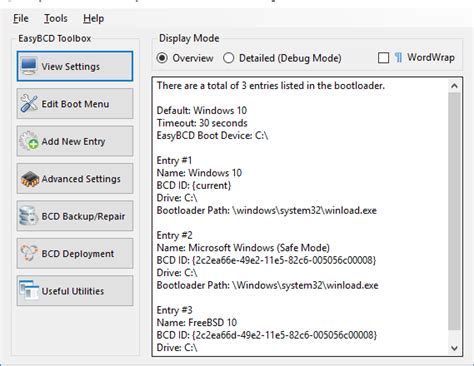The height and width of the screenshot is (366, 474).
Task: Click 'BCD ID: {current}' line
Action: 194,185
